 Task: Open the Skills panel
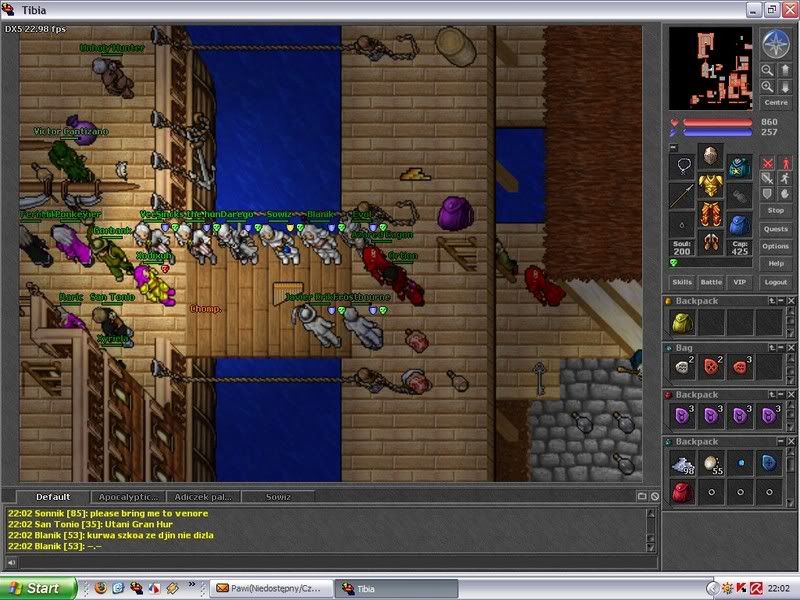click(x=682, y=282)
